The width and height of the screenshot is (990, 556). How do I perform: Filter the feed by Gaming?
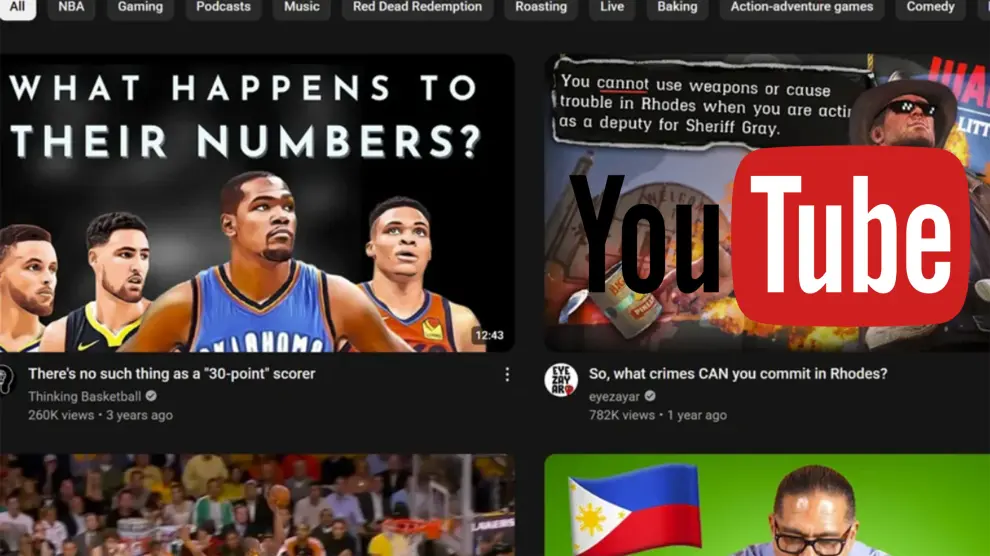coord(140,7)
